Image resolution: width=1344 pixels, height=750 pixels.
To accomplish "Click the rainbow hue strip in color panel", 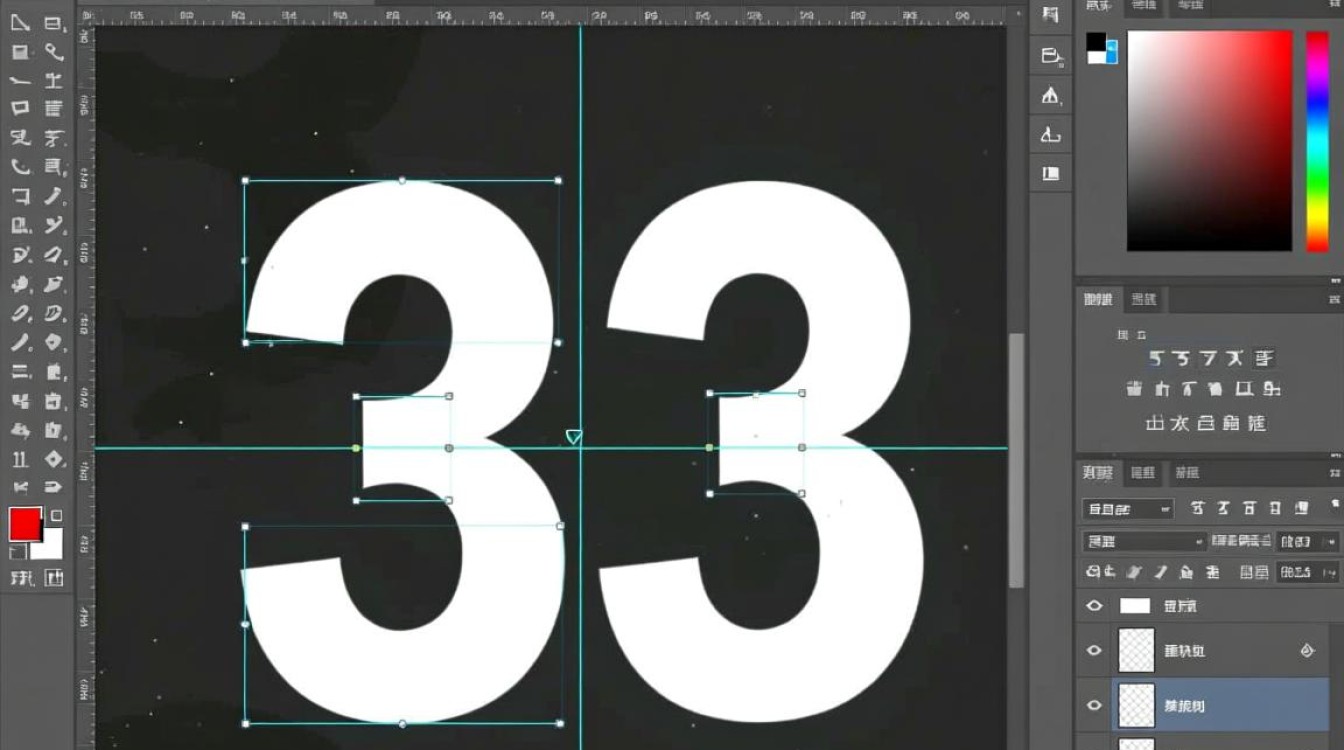I will point(1317,140).
